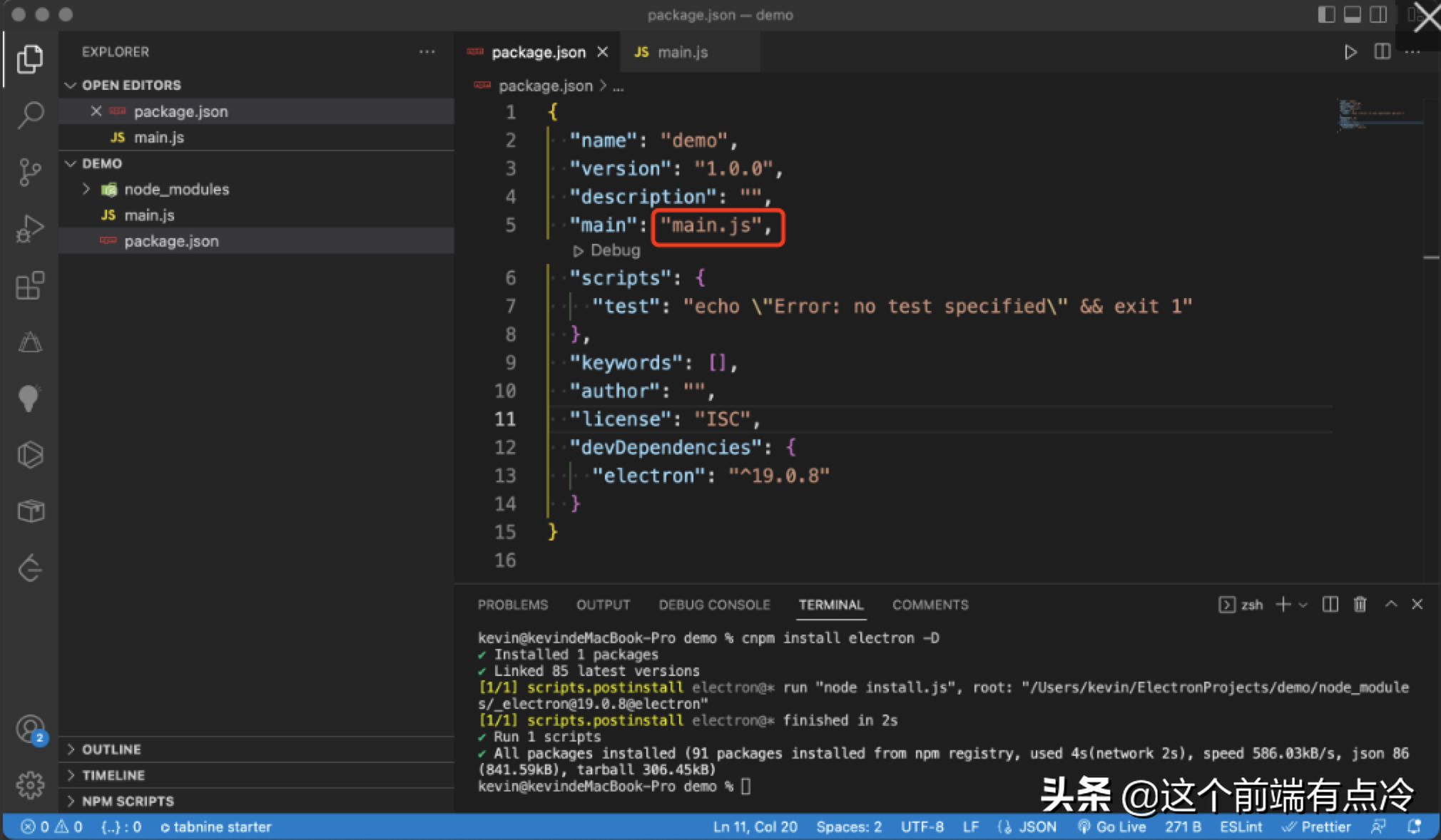Open main.js from the DEMO tree
Image resolution: width=1441 pixels, height=840 pixels.
point(256,215)
